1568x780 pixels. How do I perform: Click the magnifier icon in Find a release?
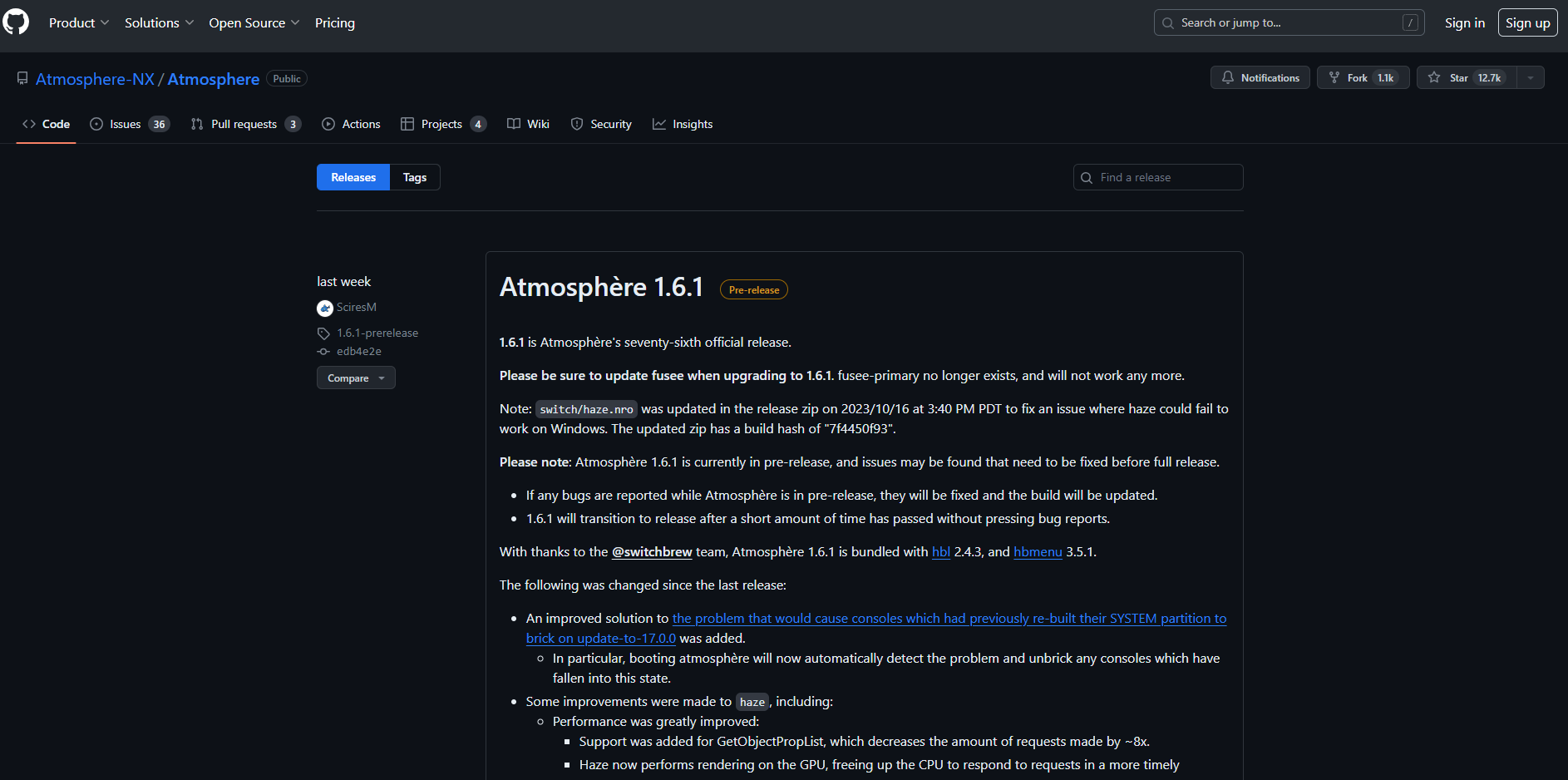pyautogui.click(x=1087, y=177)
